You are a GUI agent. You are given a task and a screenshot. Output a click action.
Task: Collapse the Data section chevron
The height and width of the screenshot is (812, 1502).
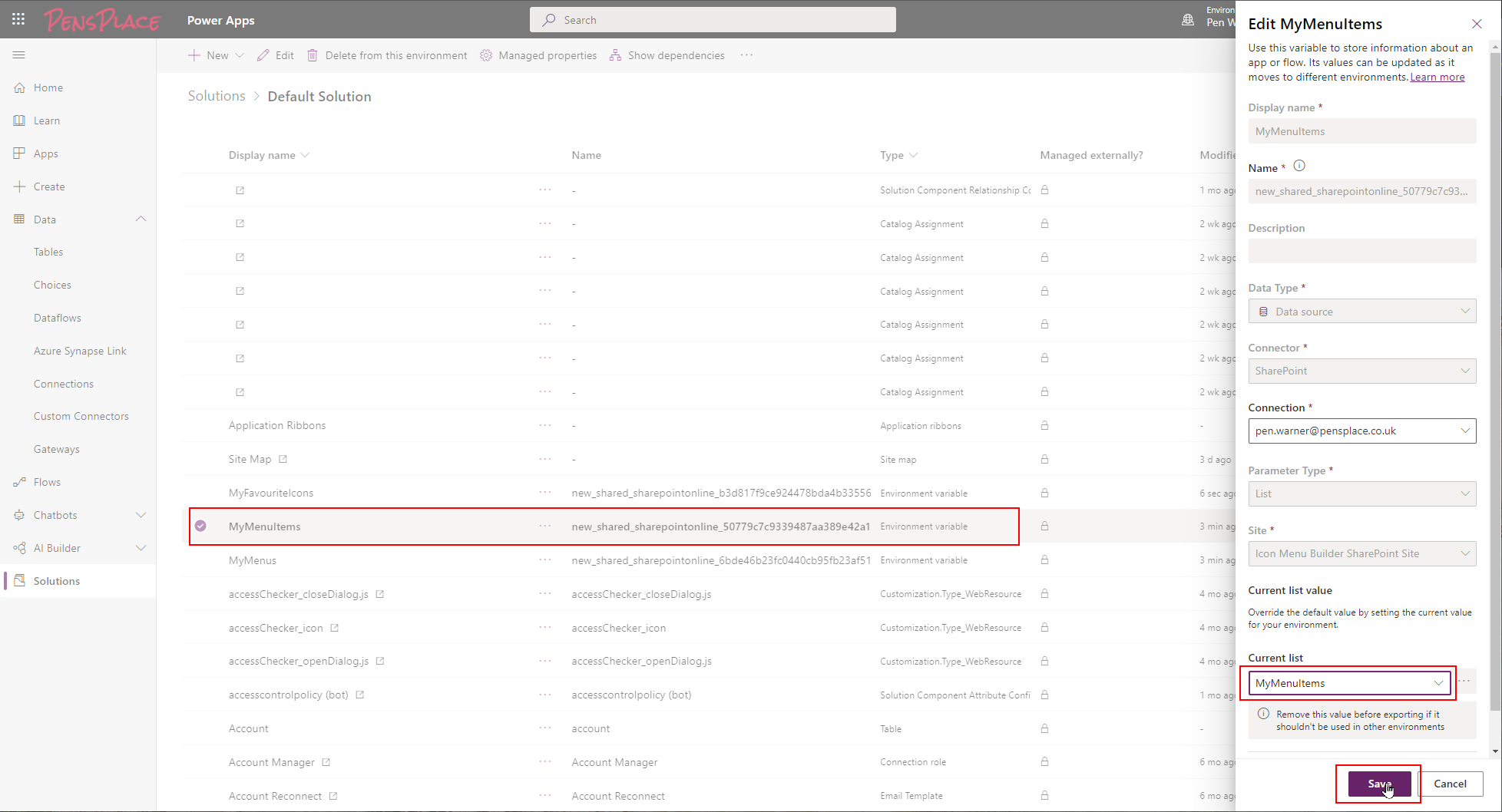141,220
